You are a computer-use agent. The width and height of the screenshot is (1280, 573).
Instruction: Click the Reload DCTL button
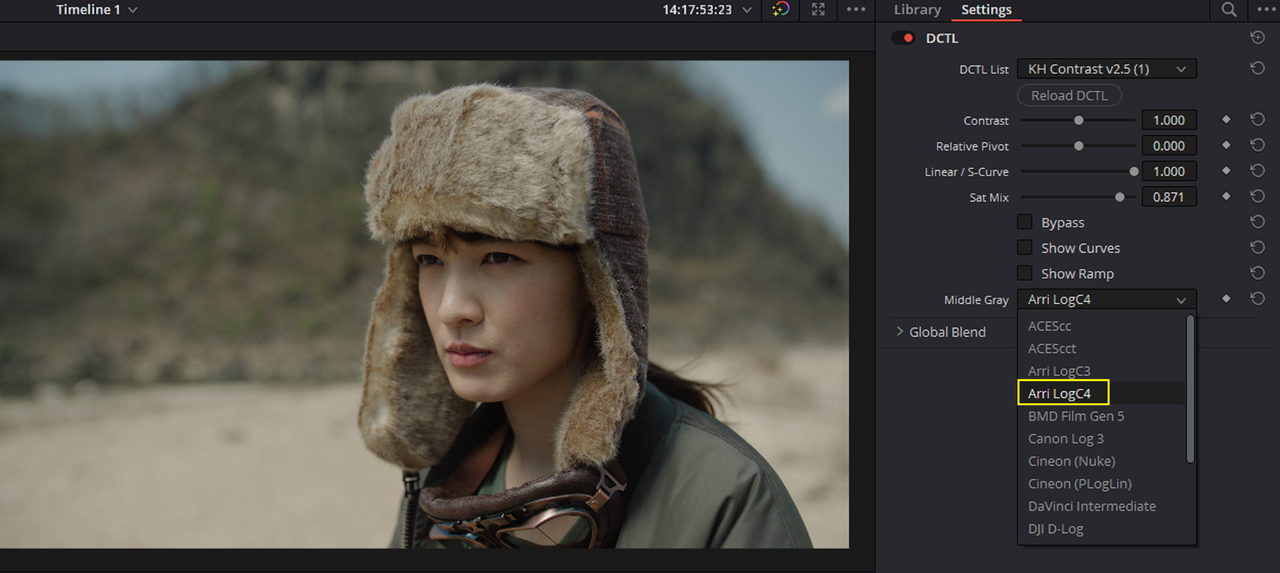pos(1069,95)
